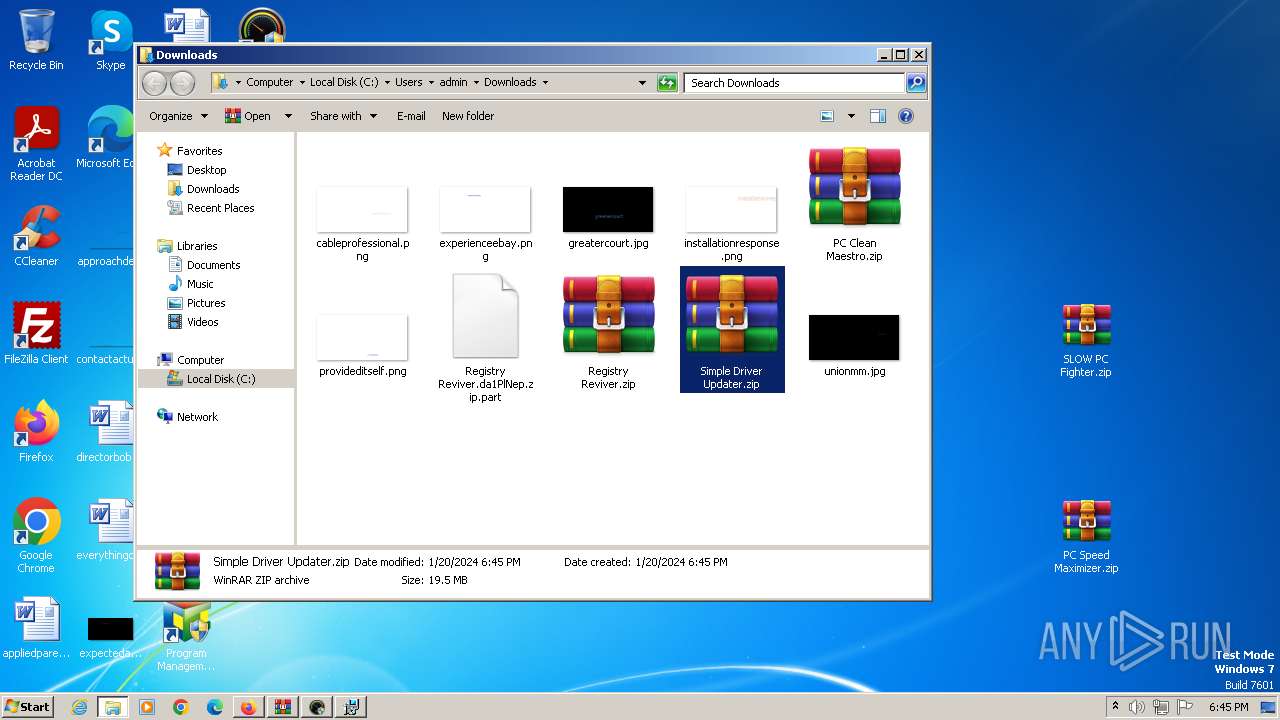
Task: Expand the Open button dropdown arrow
Action: (x=288, y=116)
